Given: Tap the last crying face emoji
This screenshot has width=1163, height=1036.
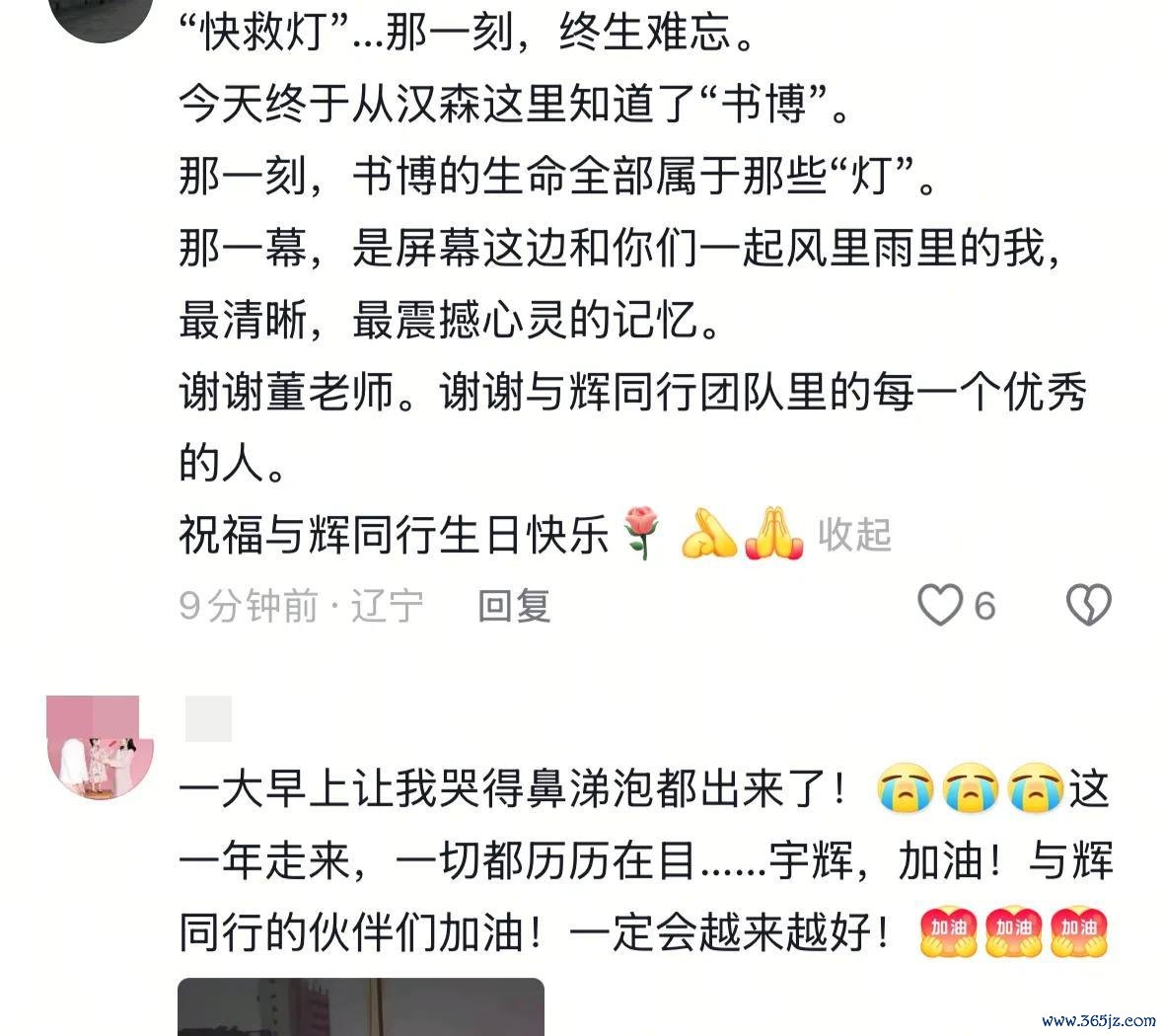Looking at the screenshot, I should tap(1036, 787).
